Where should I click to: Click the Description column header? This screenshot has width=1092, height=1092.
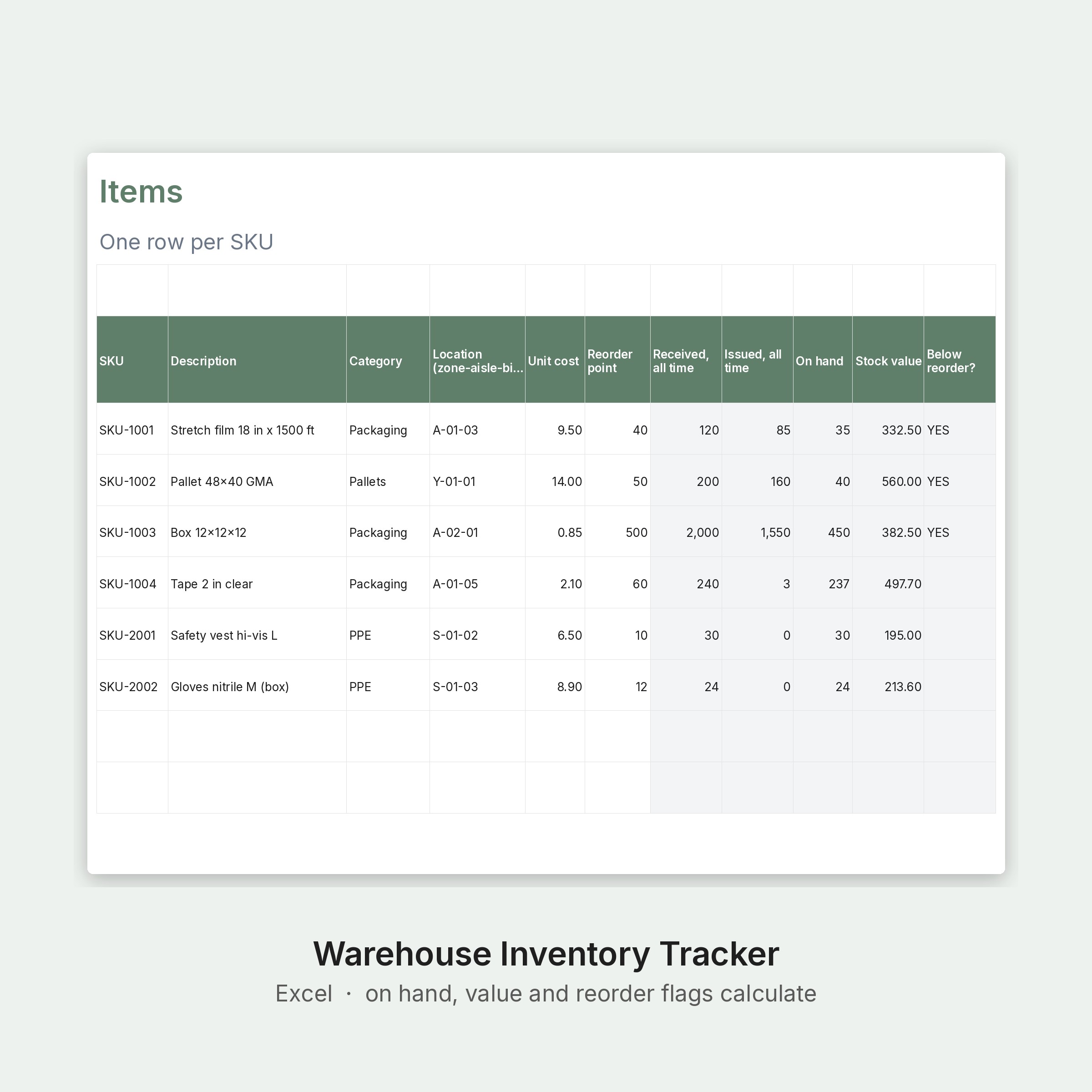pos(257,359)
